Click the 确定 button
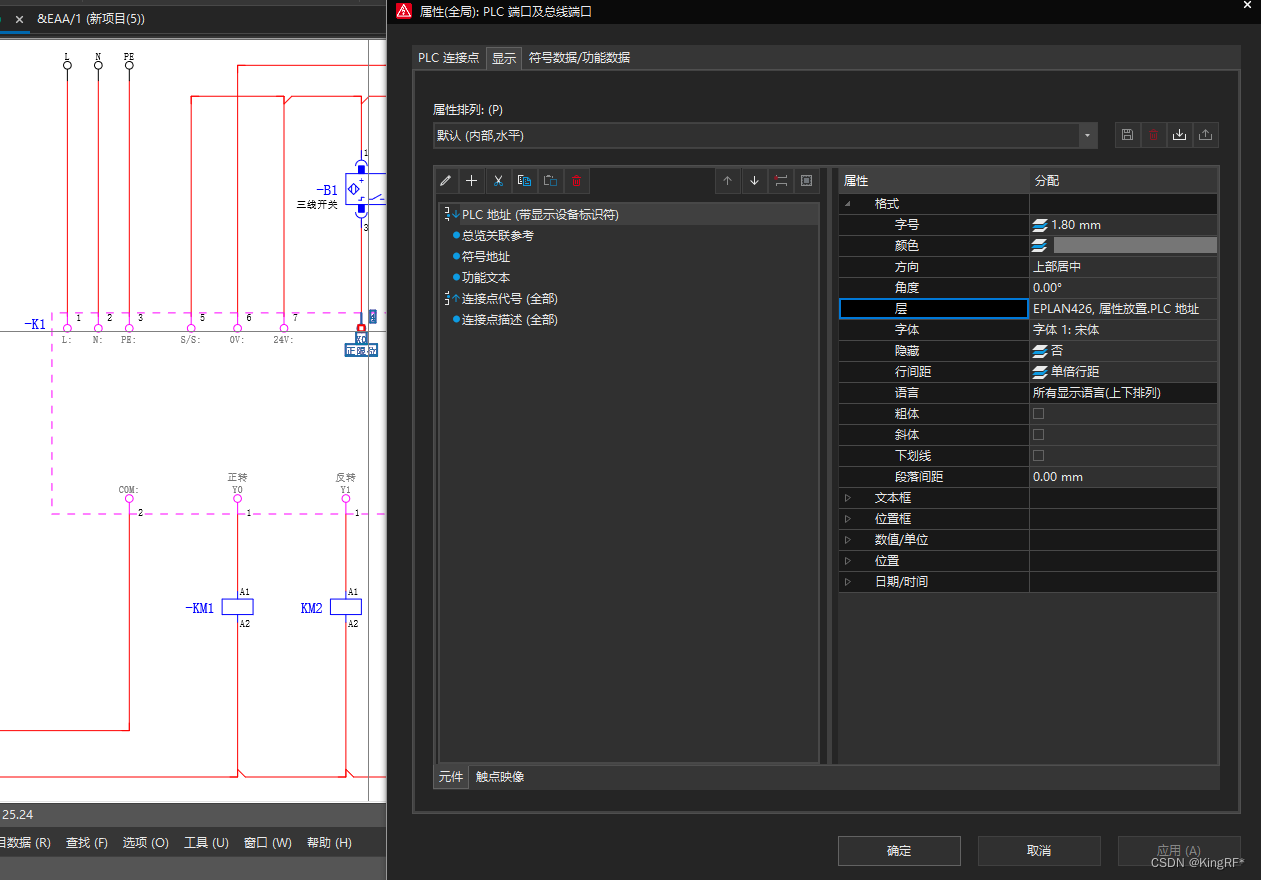Screen dimensions: 1261x880 click(899, 851)
